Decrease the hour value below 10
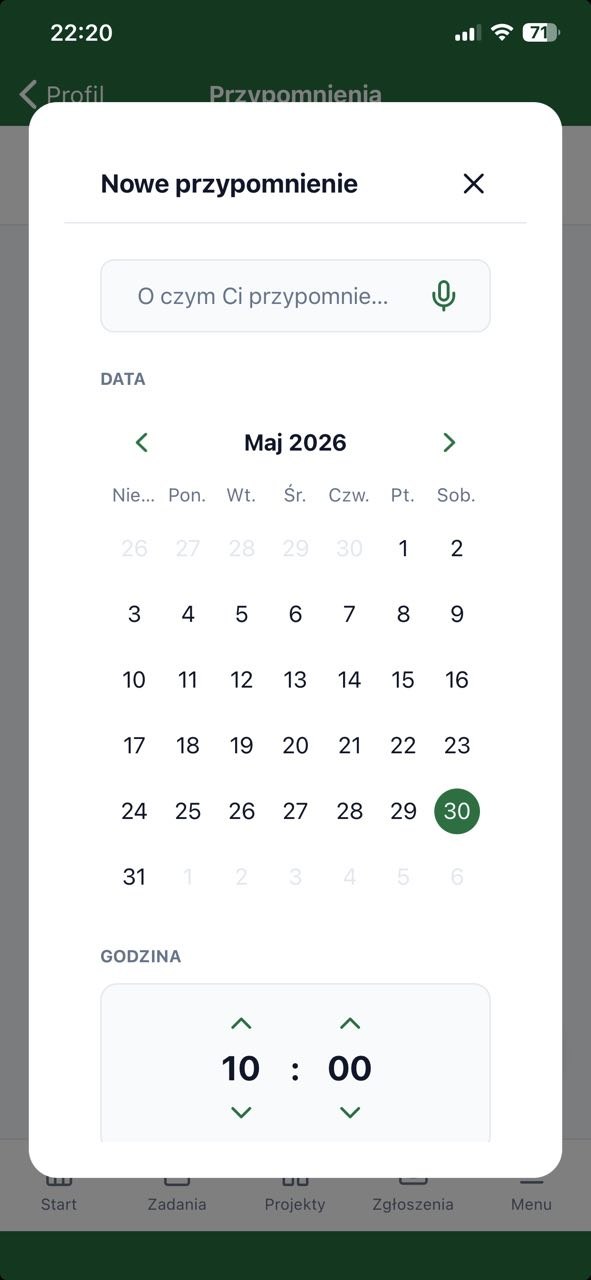This screenshot has width=591, height=1280. point(241,1112)
